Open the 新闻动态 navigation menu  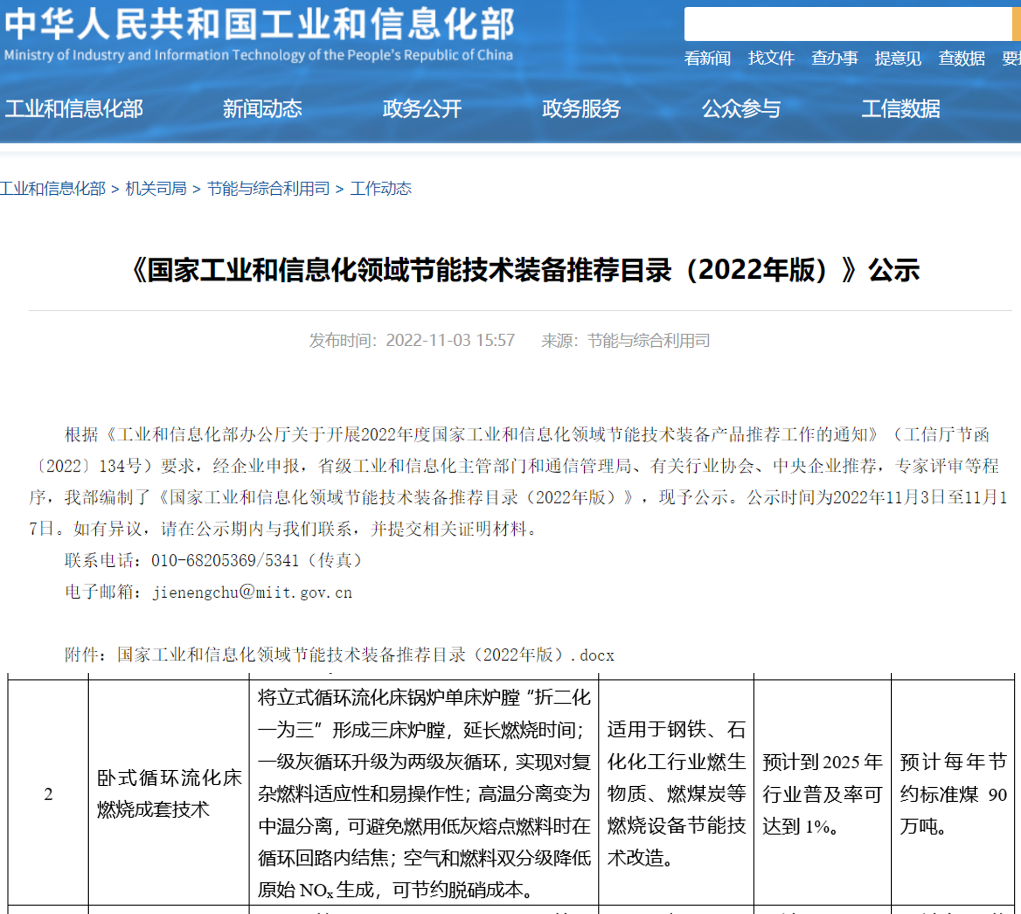coord(262,108)
